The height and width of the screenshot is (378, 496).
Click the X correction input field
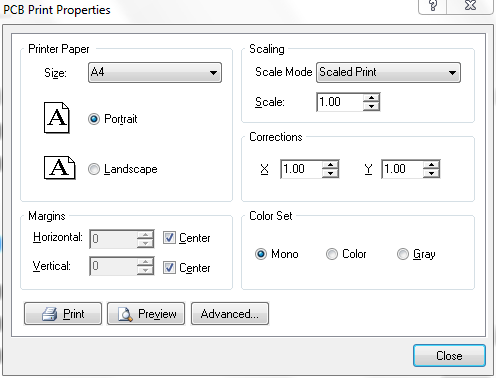point(301,169)
